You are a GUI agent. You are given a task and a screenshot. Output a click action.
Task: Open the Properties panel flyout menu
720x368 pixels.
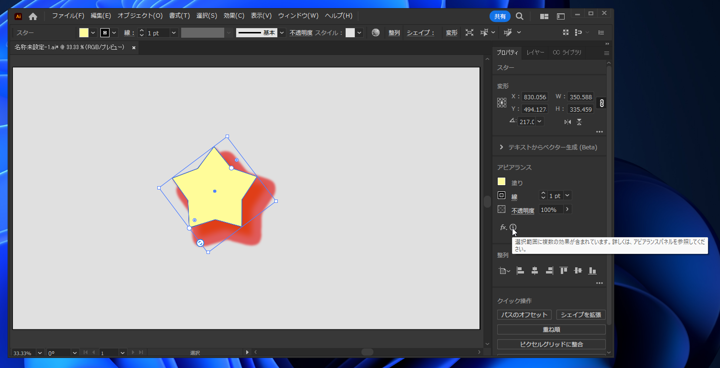point(607,53)
